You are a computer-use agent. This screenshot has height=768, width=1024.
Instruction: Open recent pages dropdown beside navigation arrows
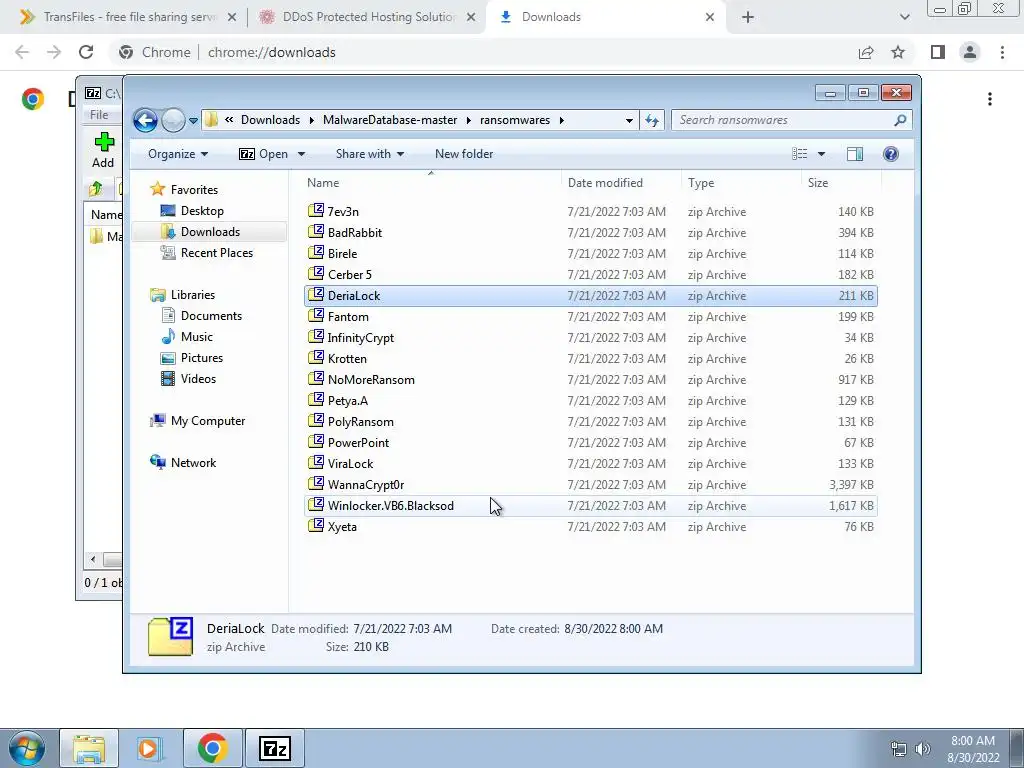click(x=193, y=121)
